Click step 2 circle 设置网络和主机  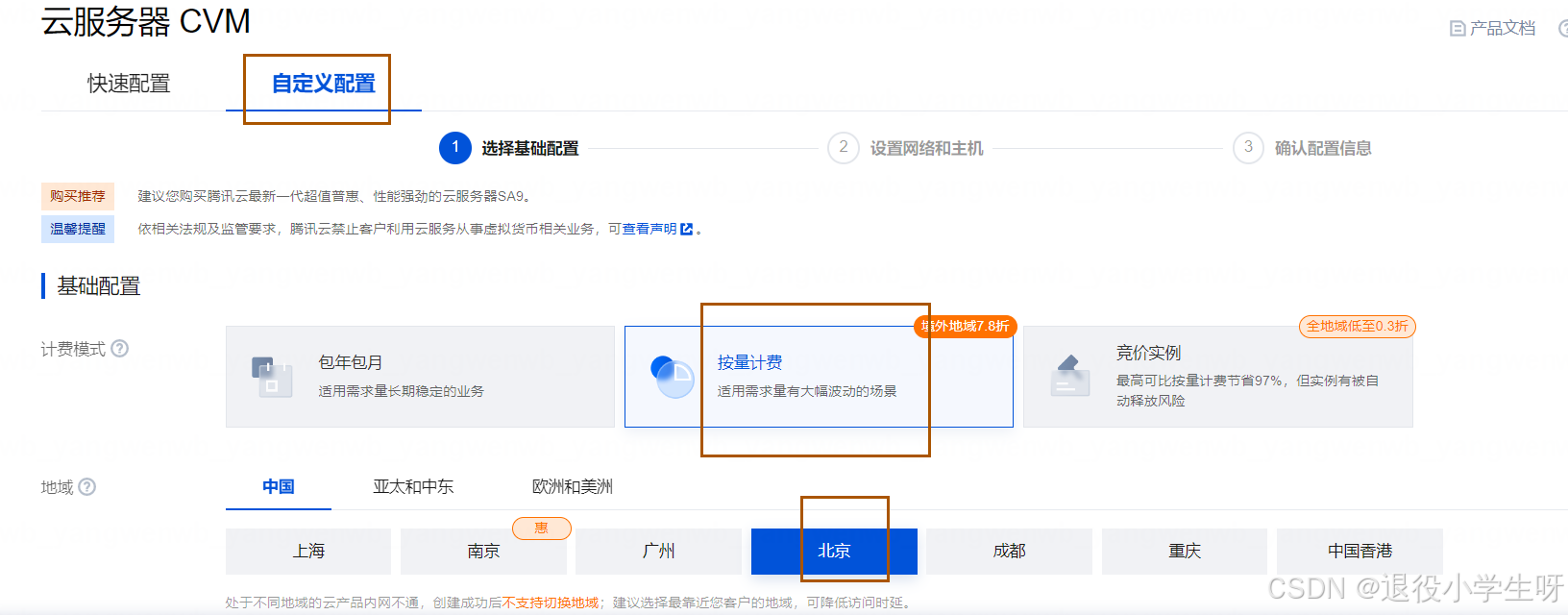(844, 148)
